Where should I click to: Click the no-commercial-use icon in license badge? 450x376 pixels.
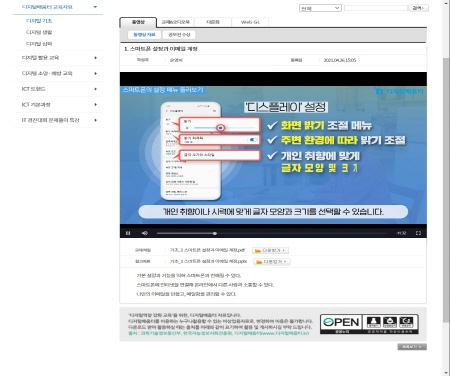pos(390,322)
